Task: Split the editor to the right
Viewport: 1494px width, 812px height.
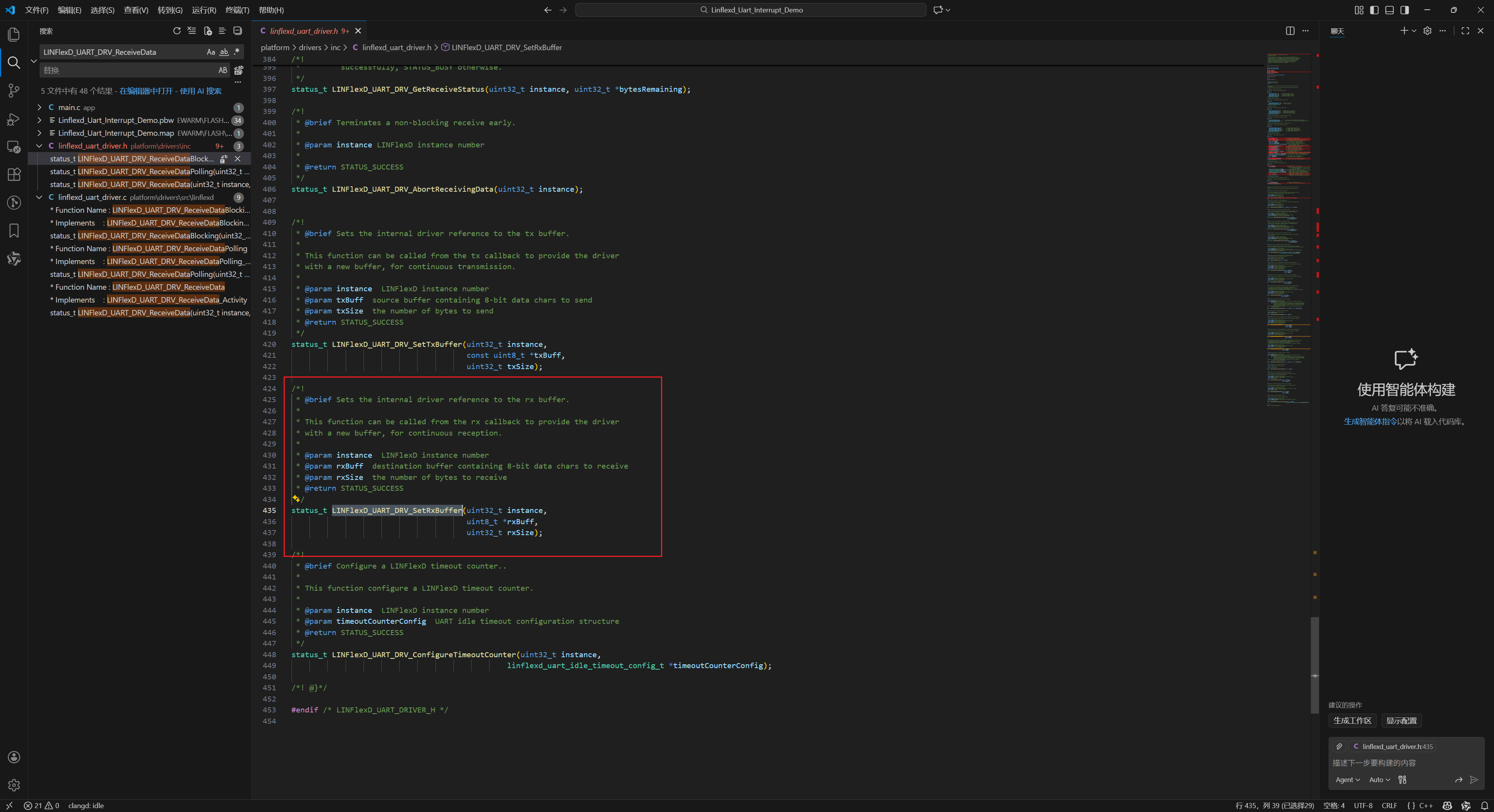Action: tap(1290, 31)
